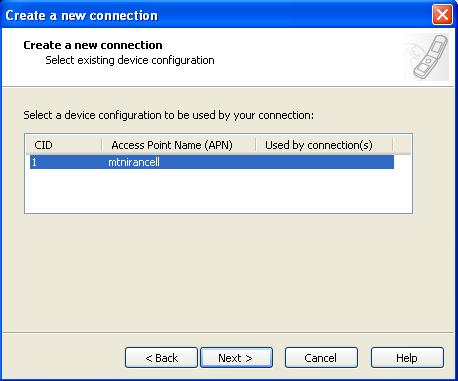Sort by Access Point Name (APN) header

click(179, 145)
